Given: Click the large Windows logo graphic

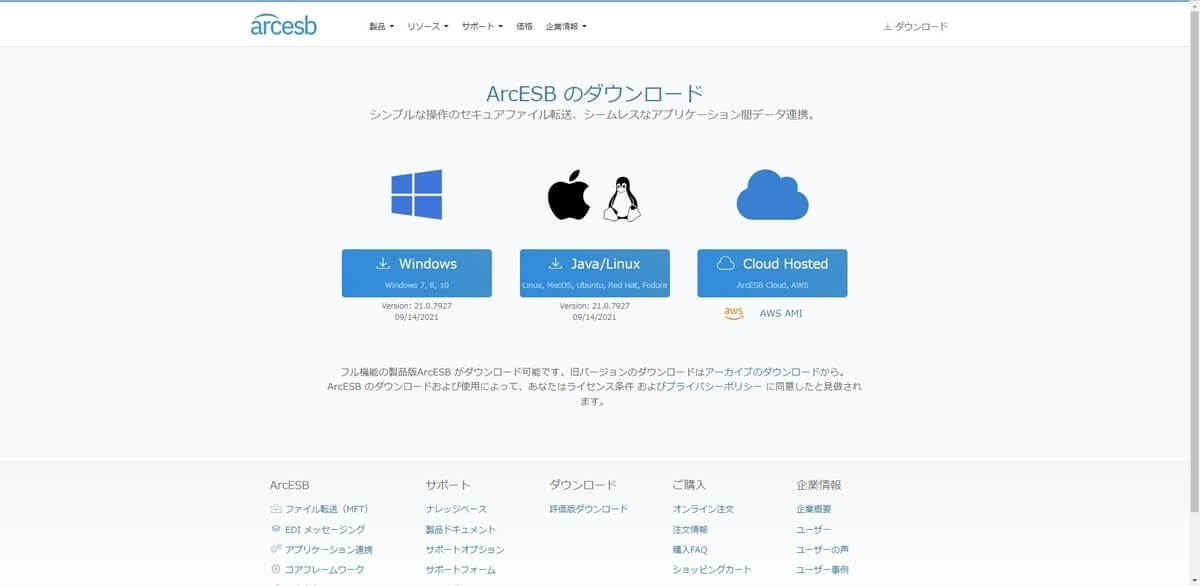Looking at the screenshot, I should coord(417,194).
